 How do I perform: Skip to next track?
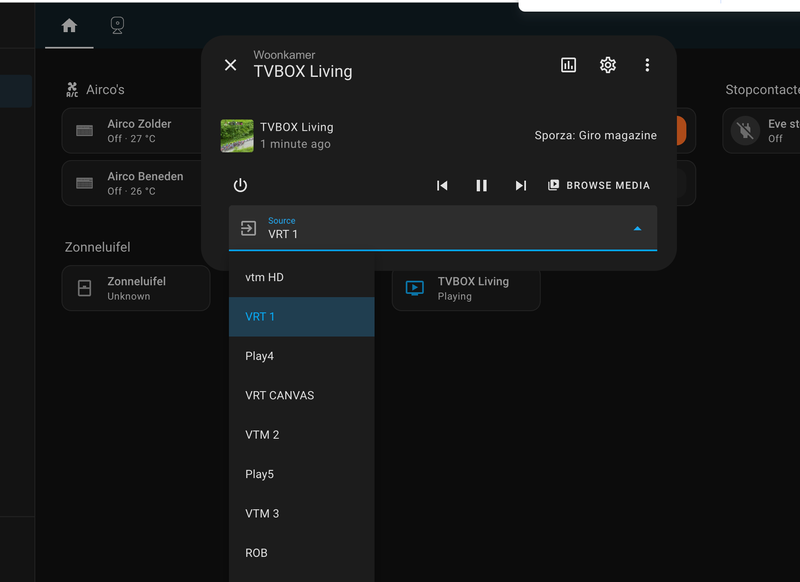[520, 185]
